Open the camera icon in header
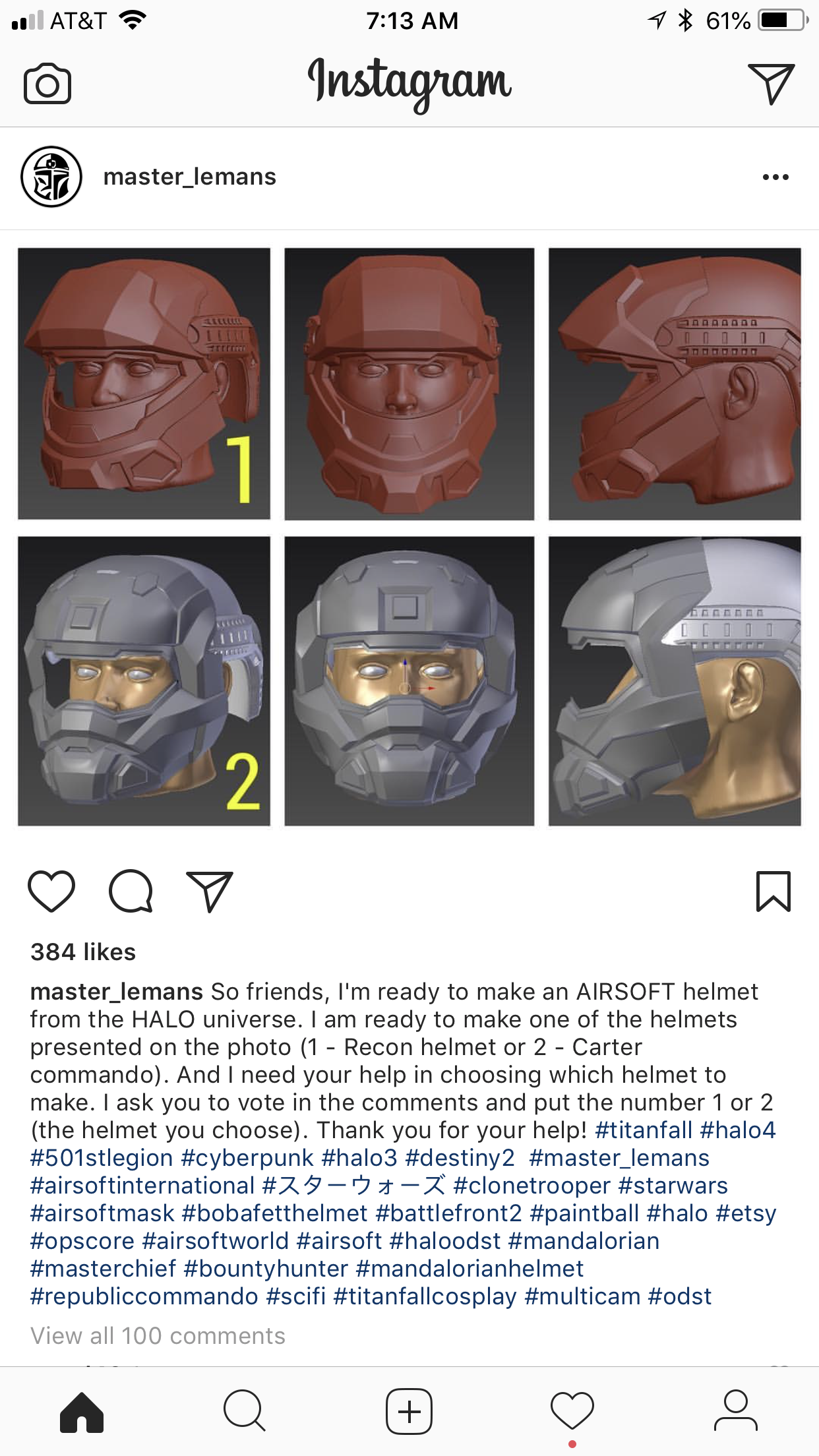The height and width of the screenshot is (1456, 819). pyautogui.click(x=47, y=84)
